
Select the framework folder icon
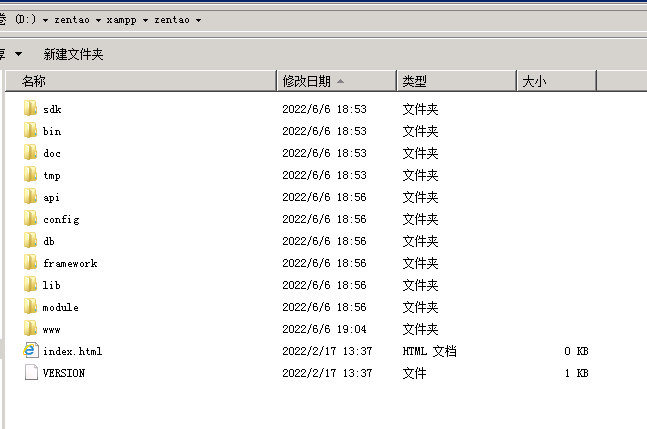[30, 263]
